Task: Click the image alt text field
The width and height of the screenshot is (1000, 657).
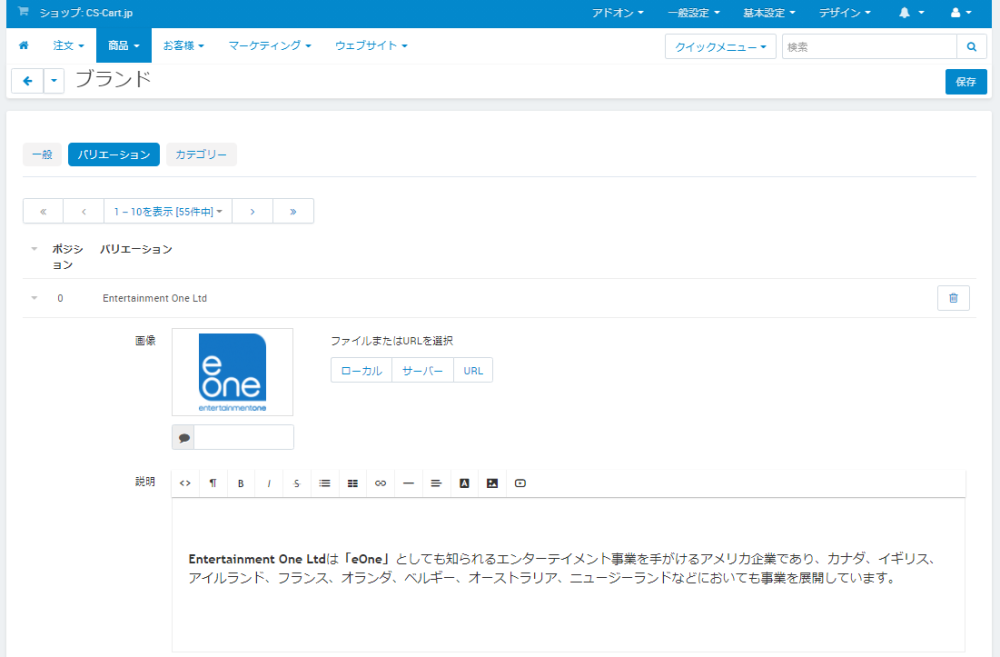Action: (x=244, y=438)
